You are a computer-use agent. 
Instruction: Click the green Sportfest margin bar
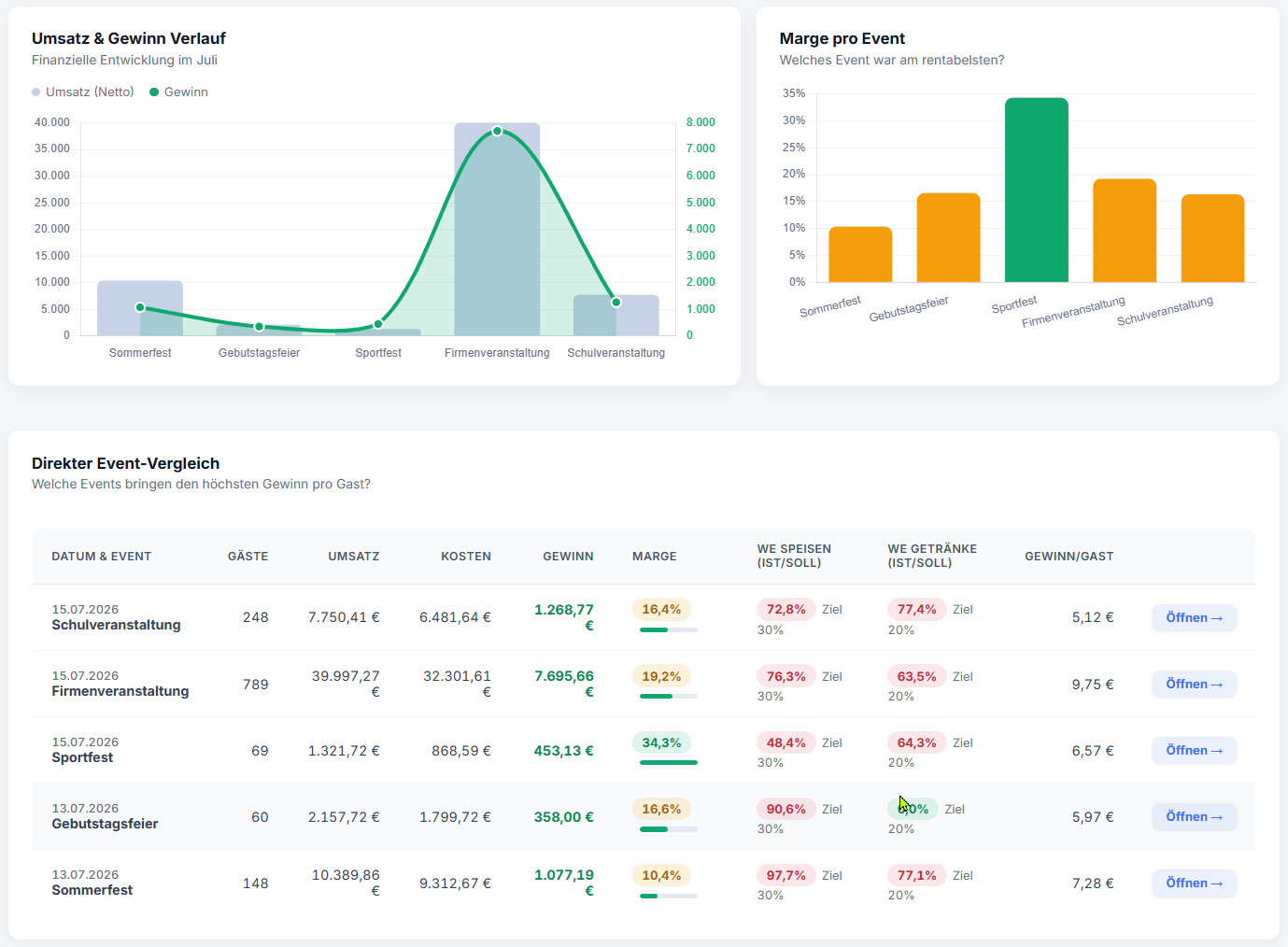pyautogui.click(x=1037, y=190)
